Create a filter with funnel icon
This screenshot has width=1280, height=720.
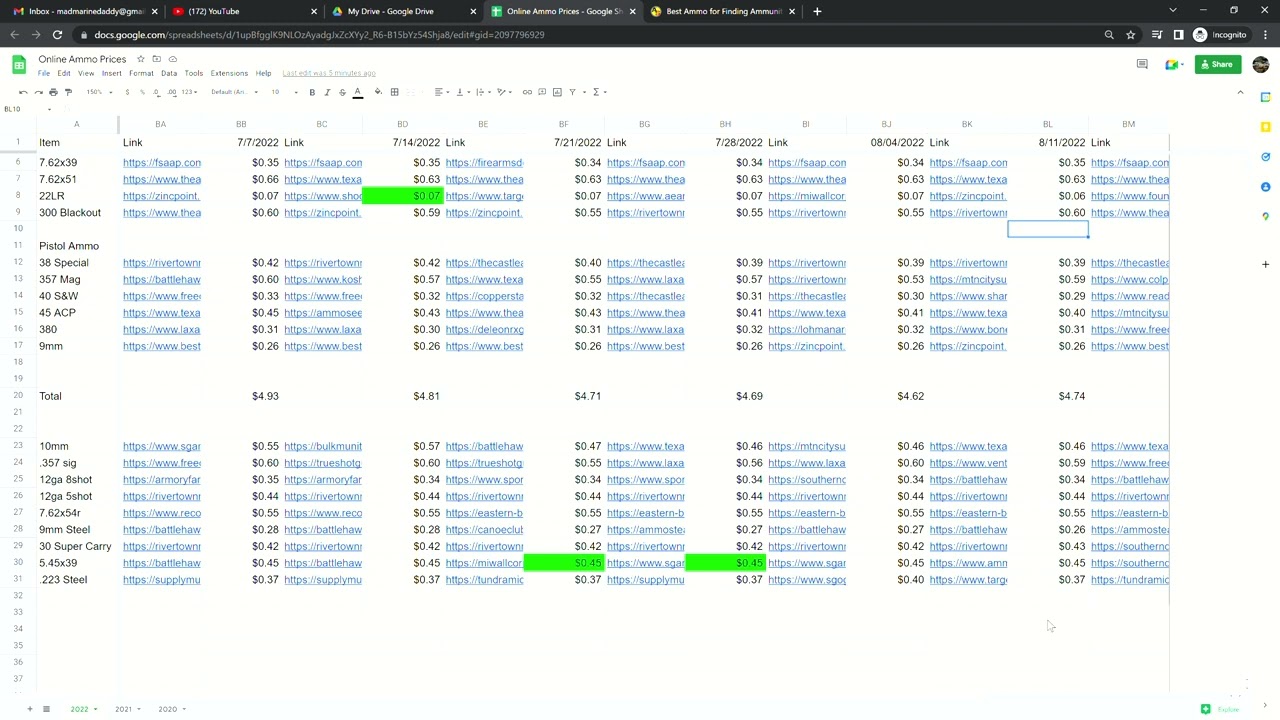pyautogui.click(x=572, y=92)
